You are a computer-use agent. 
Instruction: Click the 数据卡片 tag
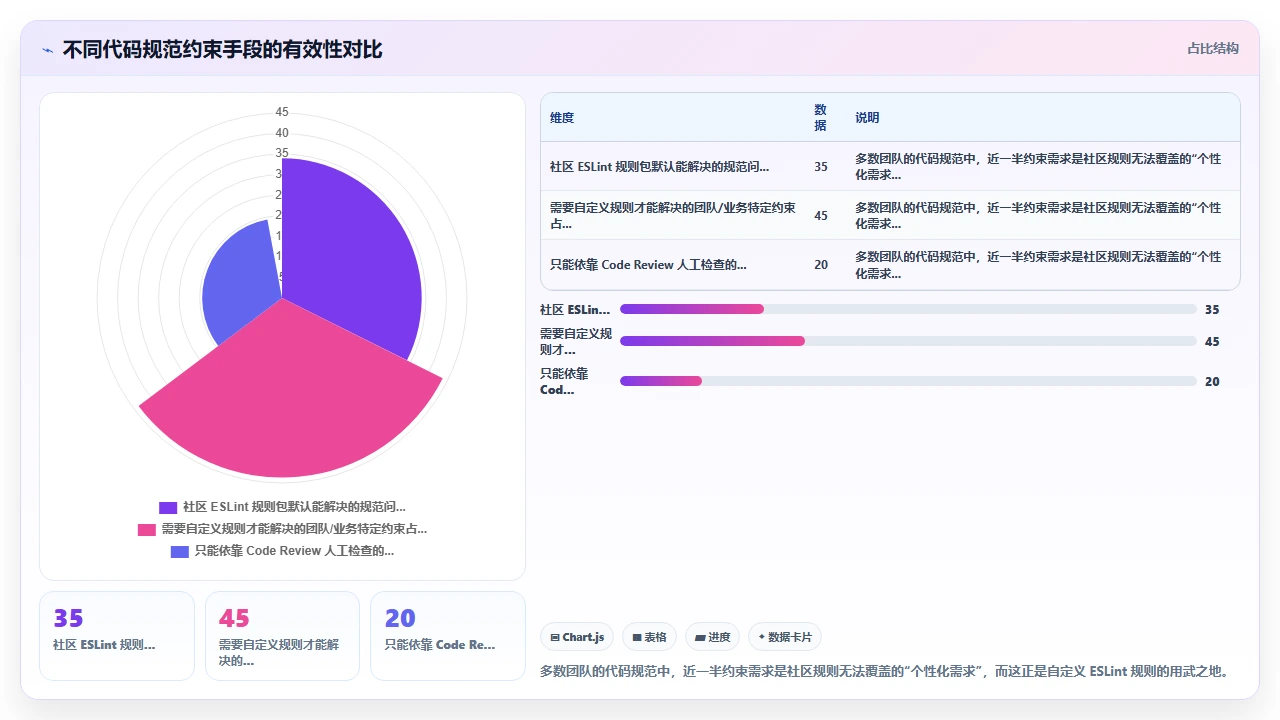785,637
